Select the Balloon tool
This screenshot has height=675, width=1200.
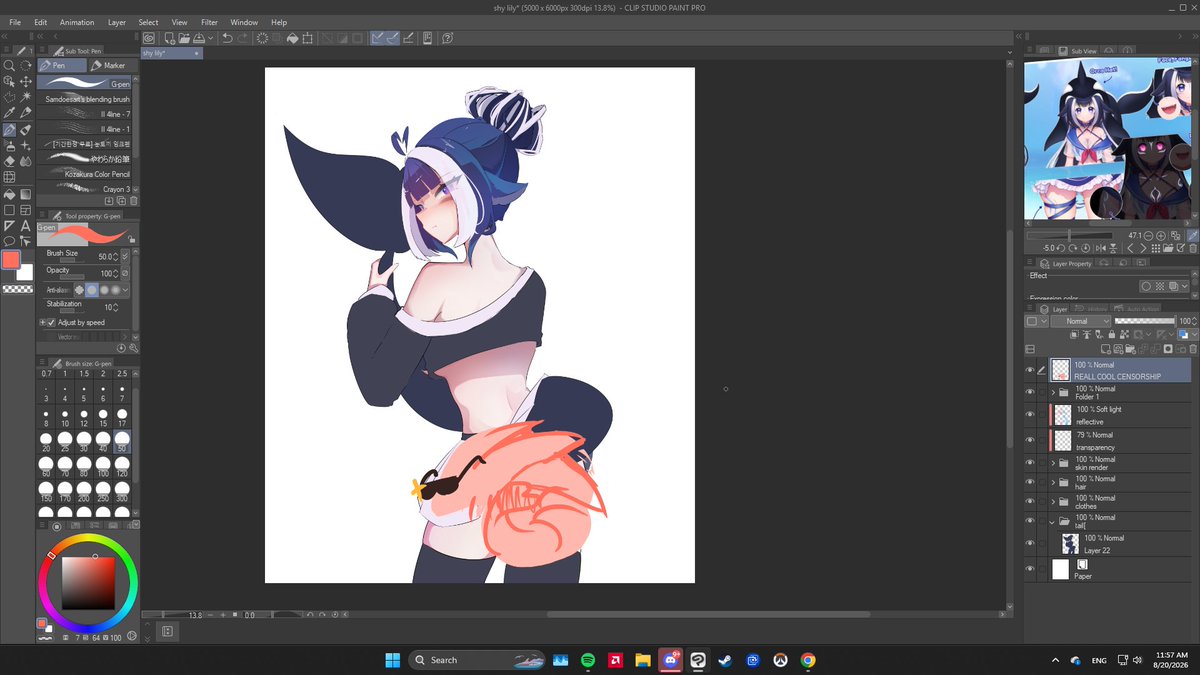[9, 241]
